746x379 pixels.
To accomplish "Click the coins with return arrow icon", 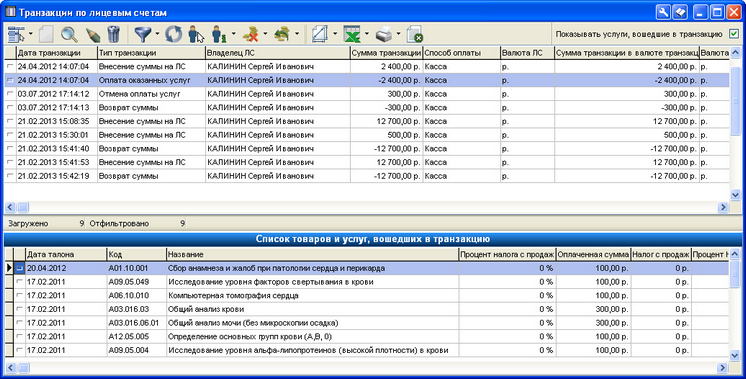I will coord(282,34).
